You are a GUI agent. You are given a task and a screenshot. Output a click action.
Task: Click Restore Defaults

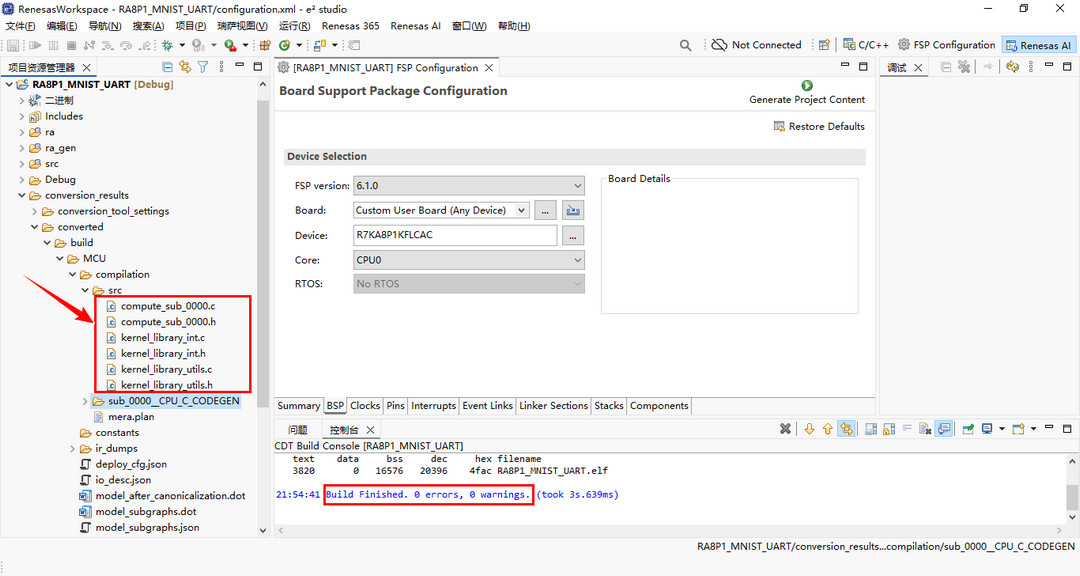(x=819, y=127)
